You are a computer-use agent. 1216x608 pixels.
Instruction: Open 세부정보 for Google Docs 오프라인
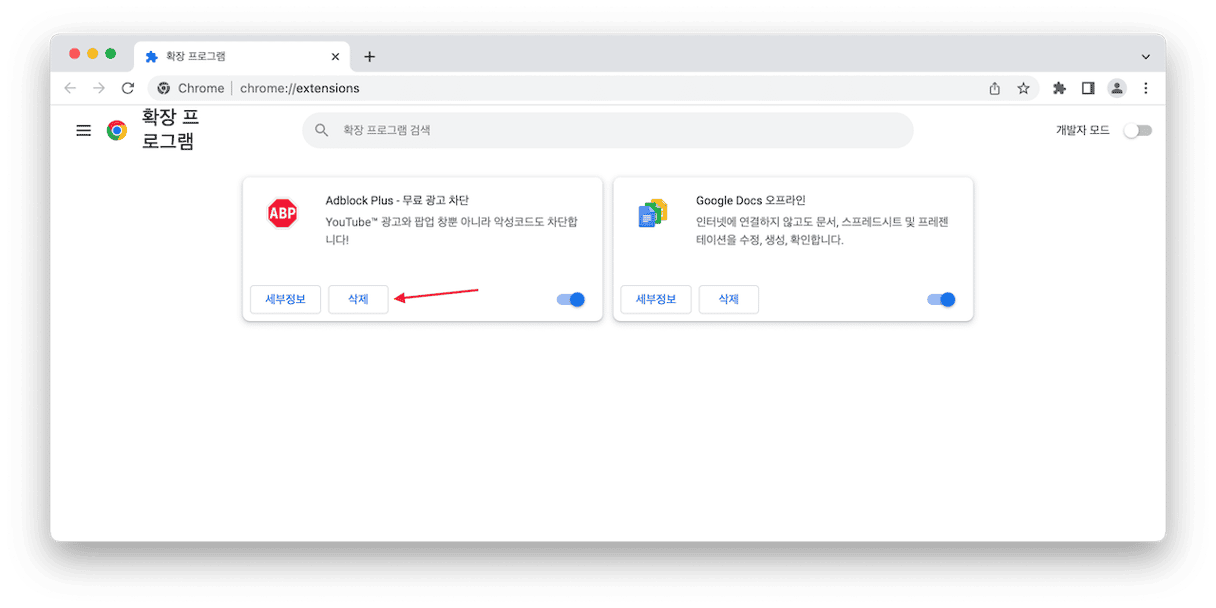(x=656, y=299)
